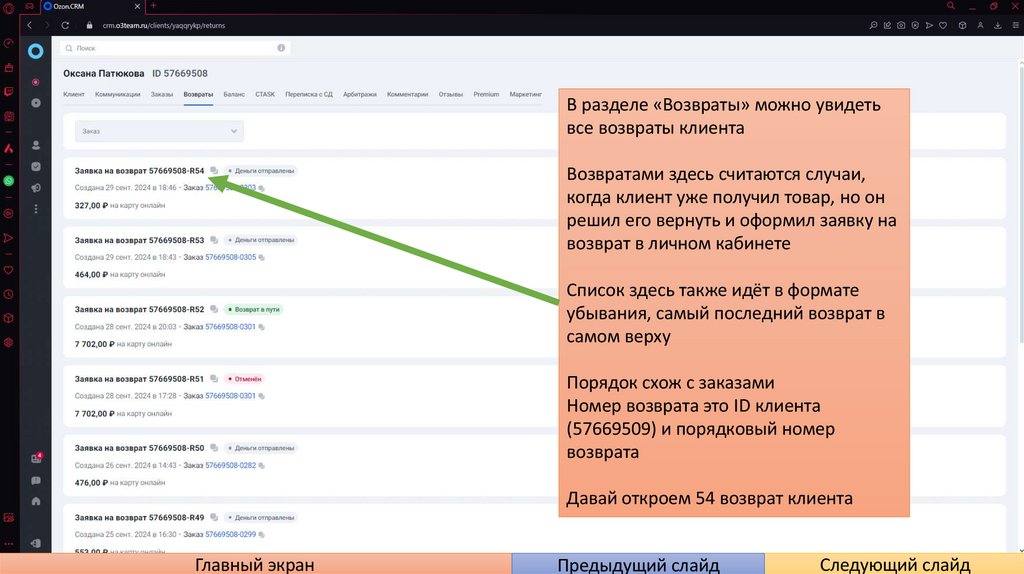Open order link 57669508-0301 under return R51
This screenshot has width=1024, height=574.
pos(231,396)
